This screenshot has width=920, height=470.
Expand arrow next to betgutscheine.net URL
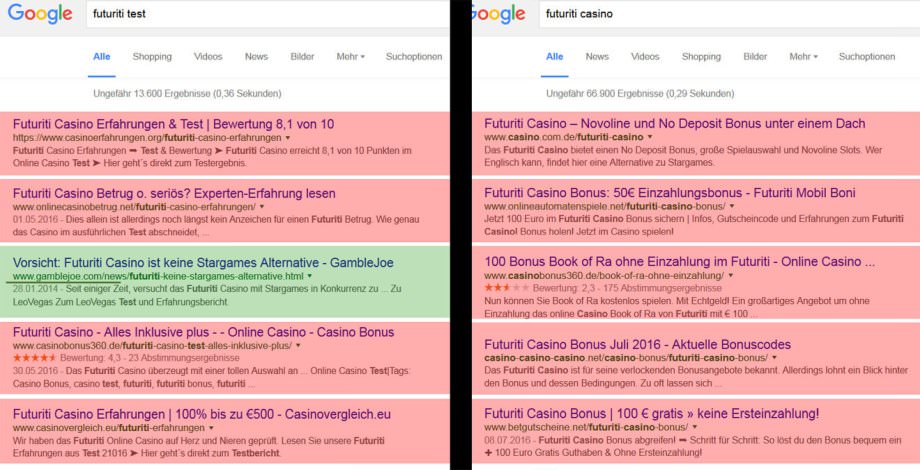tap(695, 427)
